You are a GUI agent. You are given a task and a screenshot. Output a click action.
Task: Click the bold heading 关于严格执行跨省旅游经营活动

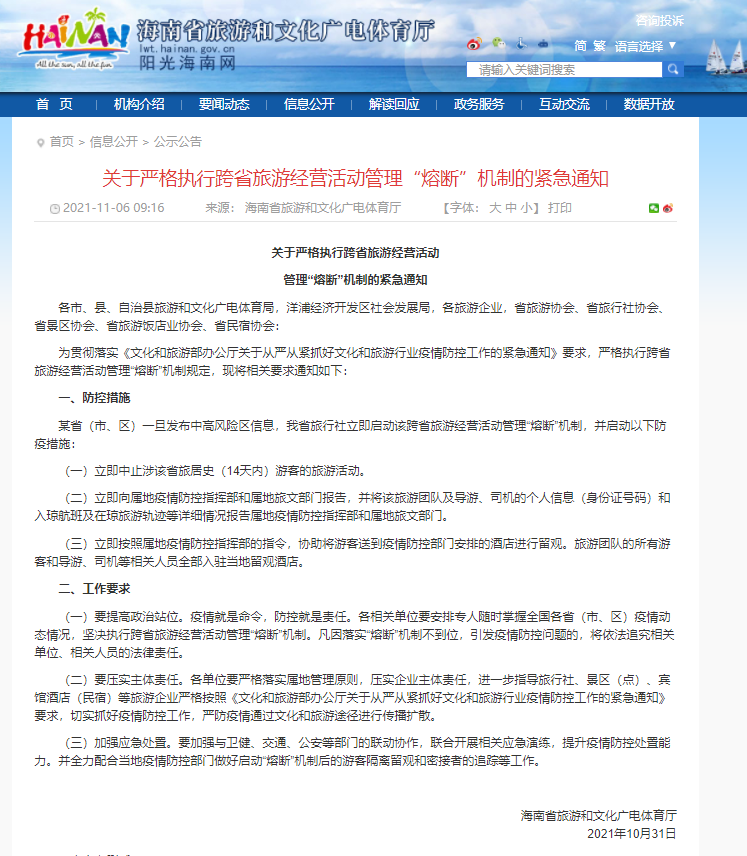click(x=355, y=253)
